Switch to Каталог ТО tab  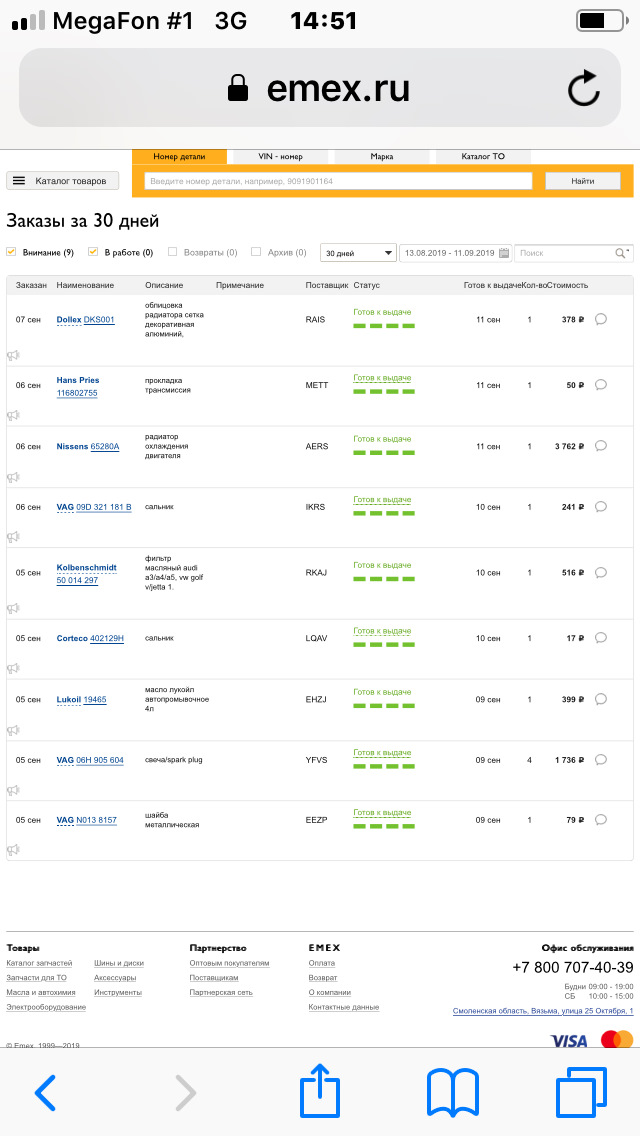pos(483,156)
